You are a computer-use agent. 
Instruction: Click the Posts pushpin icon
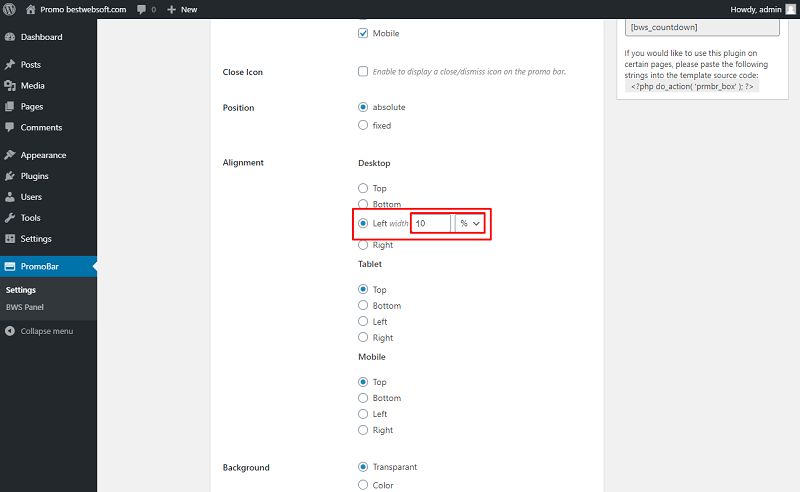(x=10, y=64)
